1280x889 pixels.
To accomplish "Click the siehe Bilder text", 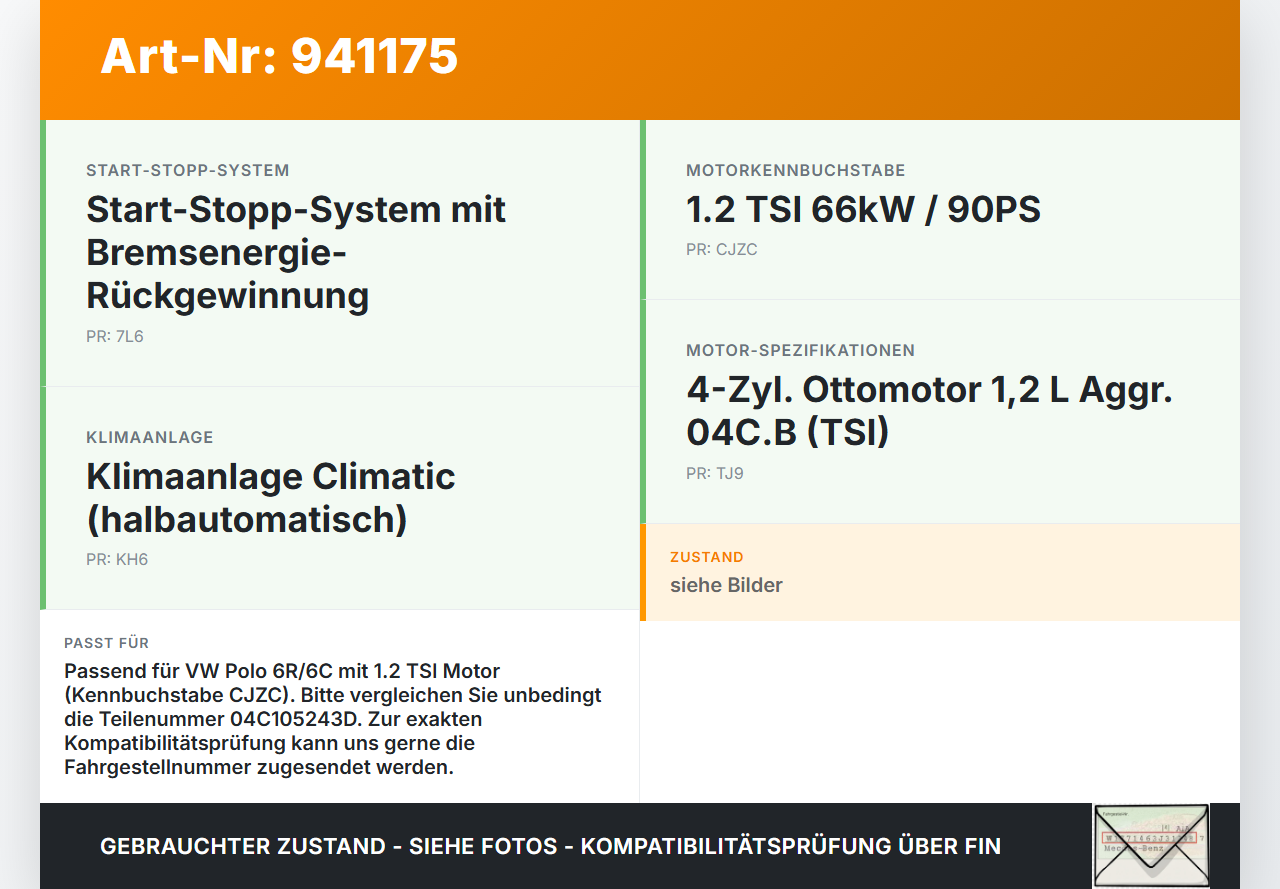I will tap(726, 585).
